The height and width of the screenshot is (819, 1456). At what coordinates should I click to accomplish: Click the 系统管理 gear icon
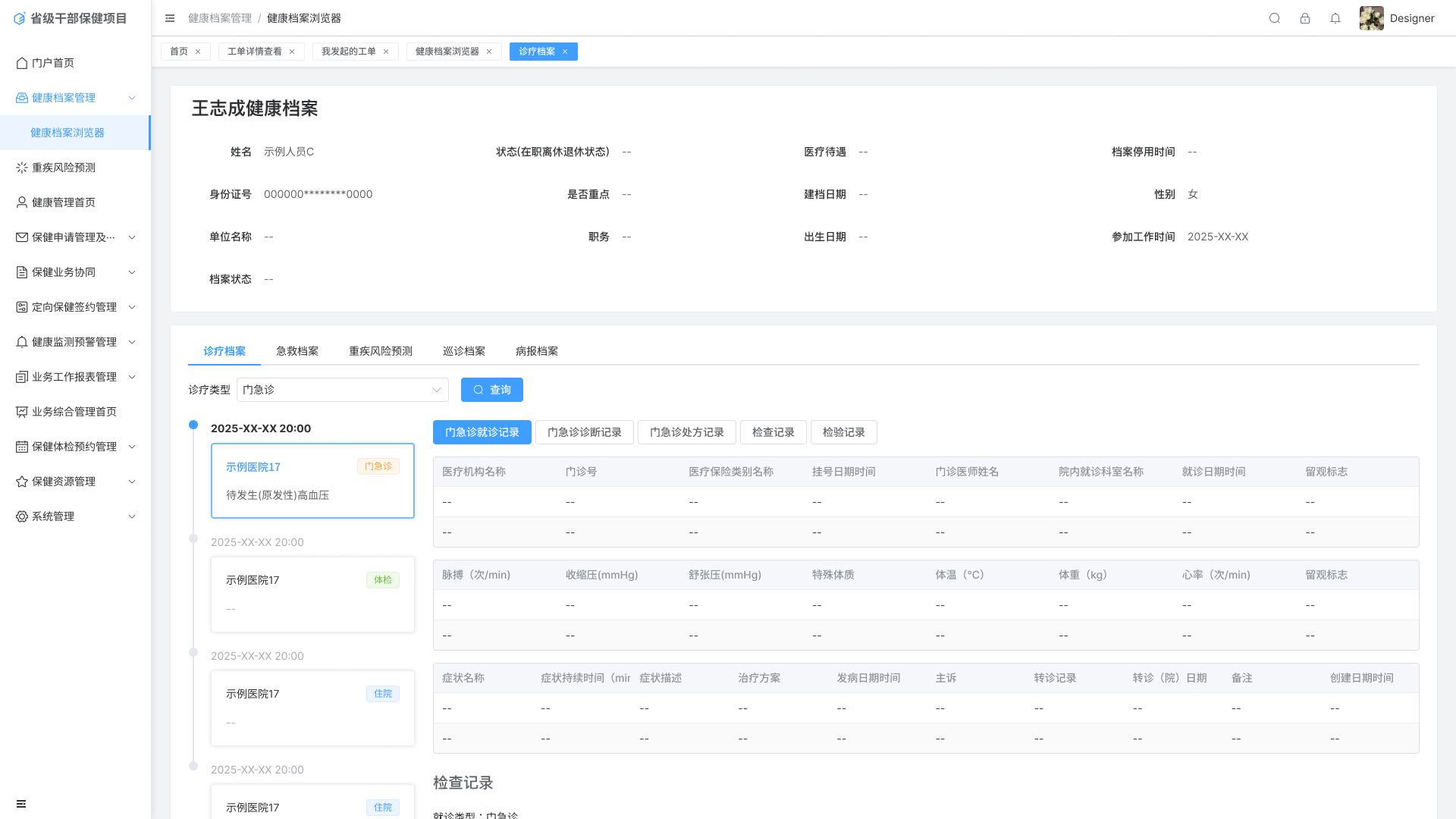22,516
